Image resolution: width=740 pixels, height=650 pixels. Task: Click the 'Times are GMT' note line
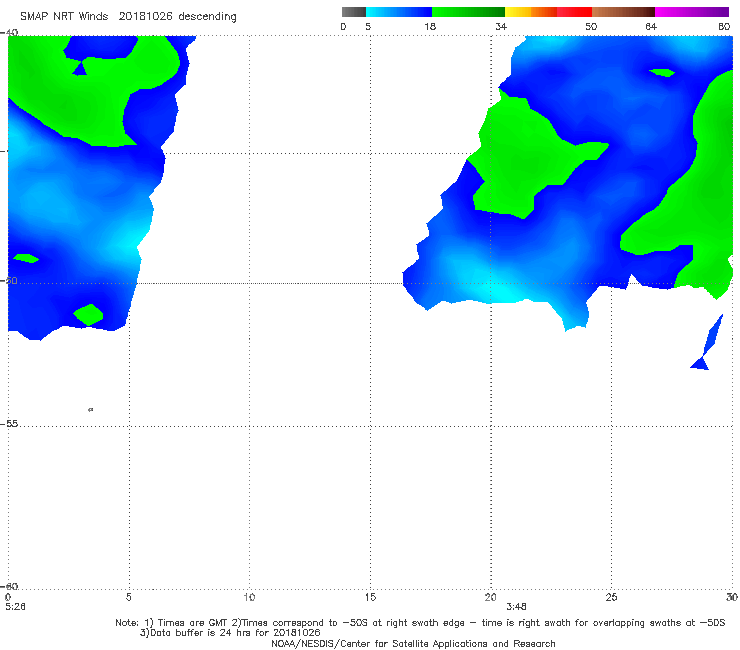point(420,623)
